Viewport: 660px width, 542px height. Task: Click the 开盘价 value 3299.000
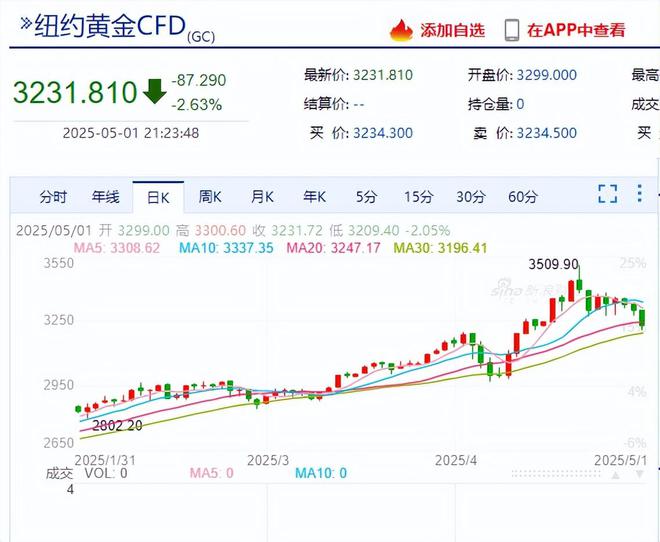tap(547, 75)
